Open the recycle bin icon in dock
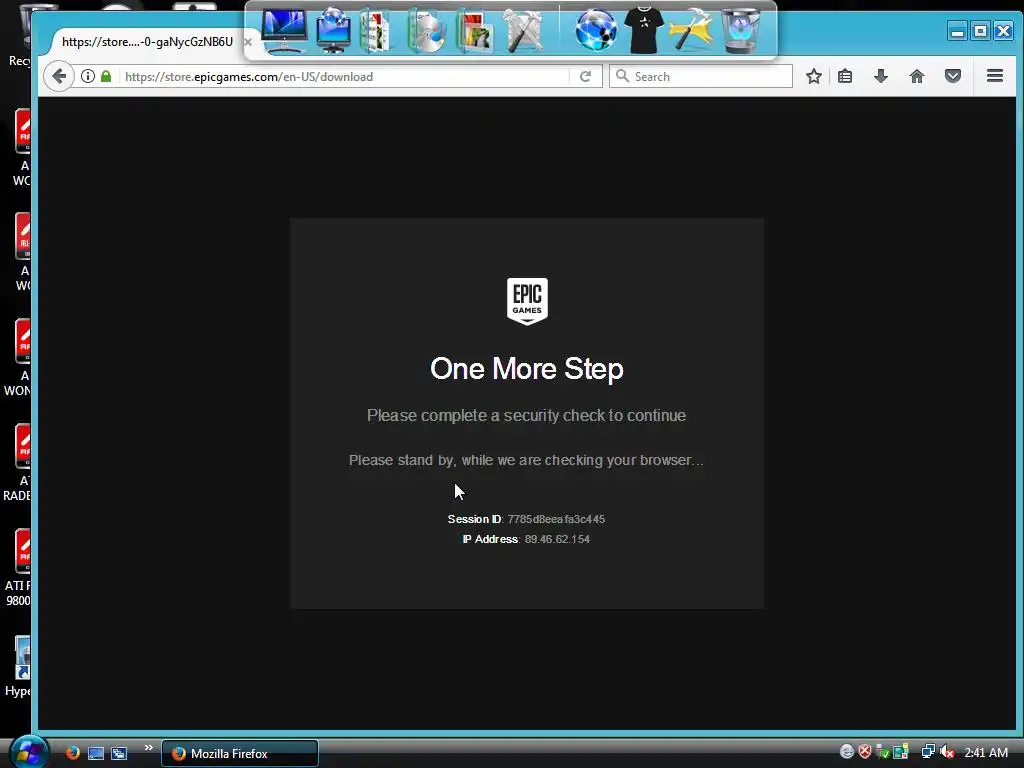Screen dimensions: 1024x768 [x=741, y=30]
